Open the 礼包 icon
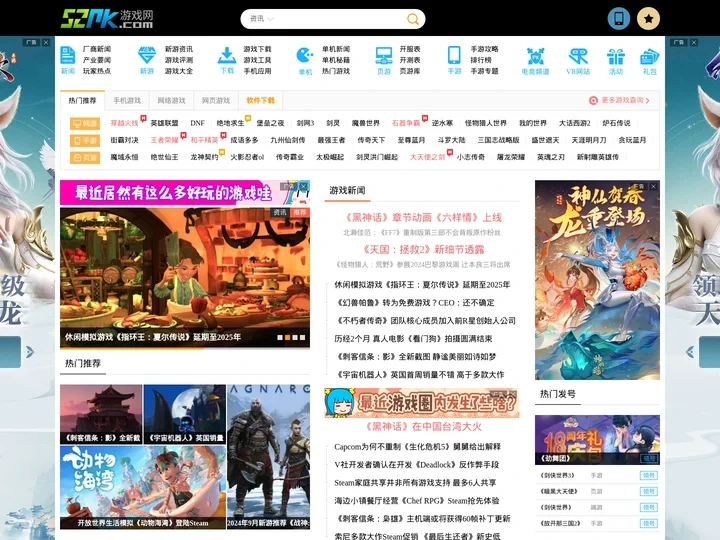 [649, 61]
